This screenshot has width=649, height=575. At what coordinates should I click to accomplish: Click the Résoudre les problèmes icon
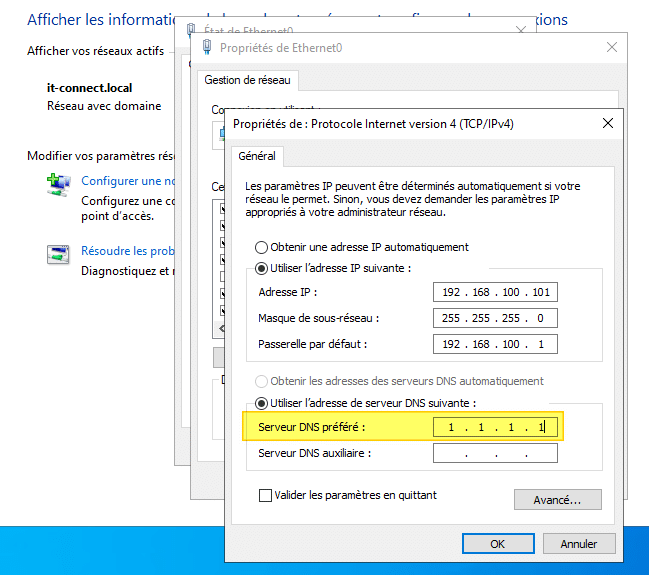coord(58,255)
